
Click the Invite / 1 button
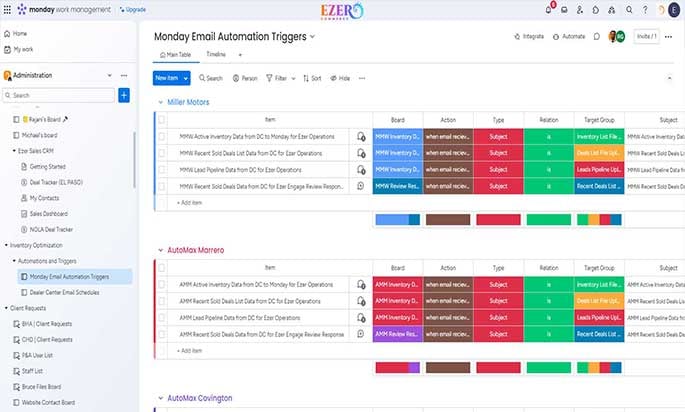click(x=647, y=37)
